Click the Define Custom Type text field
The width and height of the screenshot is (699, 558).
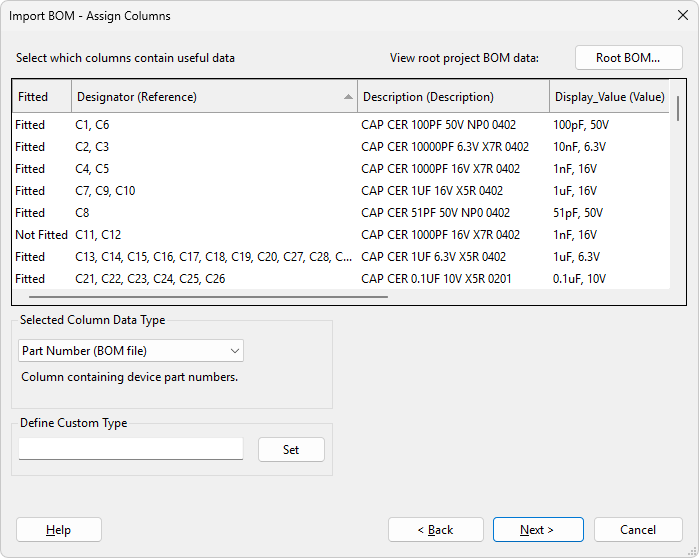pos(131,450)
